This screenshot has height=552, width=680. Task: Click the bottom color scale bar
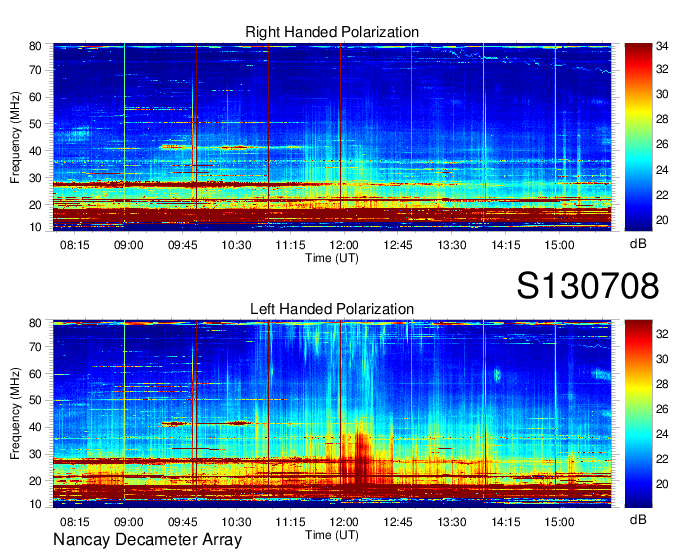(x=638, y=414)
